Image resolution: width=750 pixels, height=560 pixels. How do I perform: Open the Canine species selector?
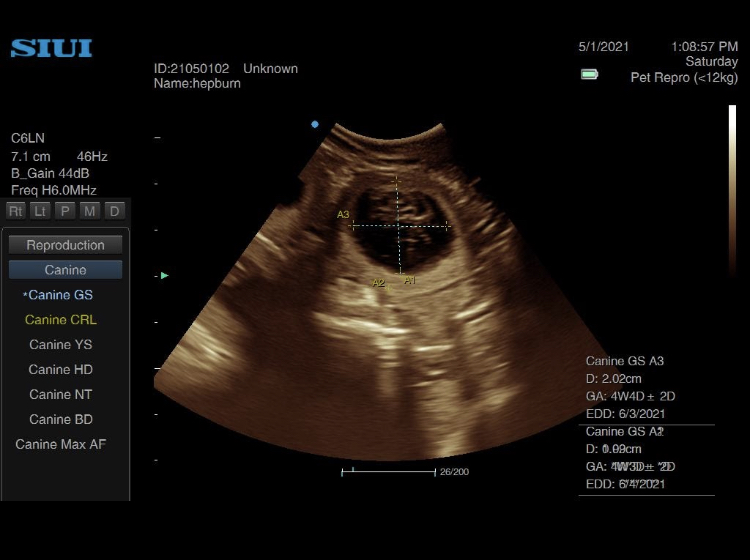click(65, 270)
